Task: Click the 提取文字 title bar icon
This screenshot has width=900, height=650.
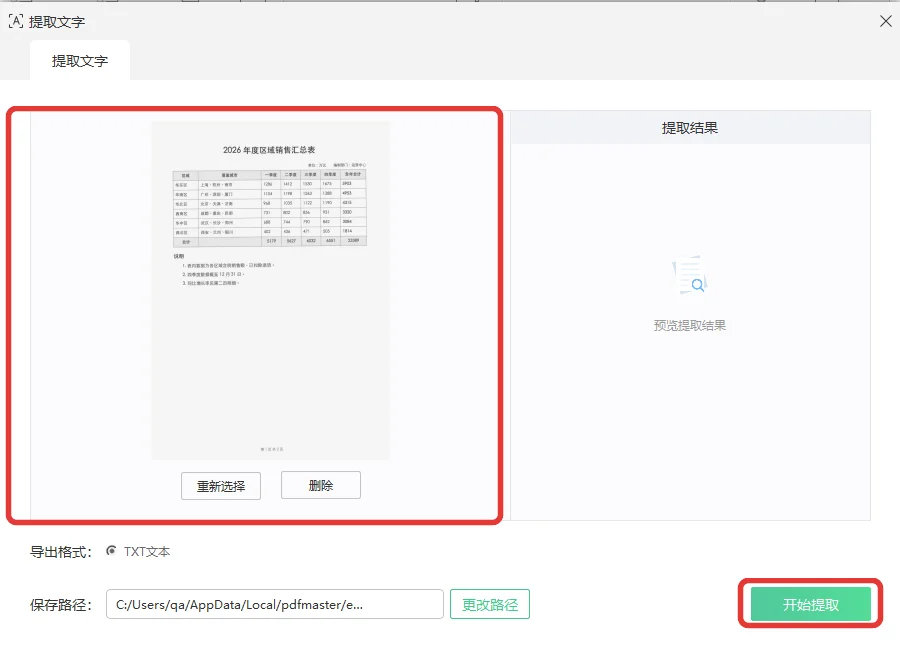Action: click(16, 22)
